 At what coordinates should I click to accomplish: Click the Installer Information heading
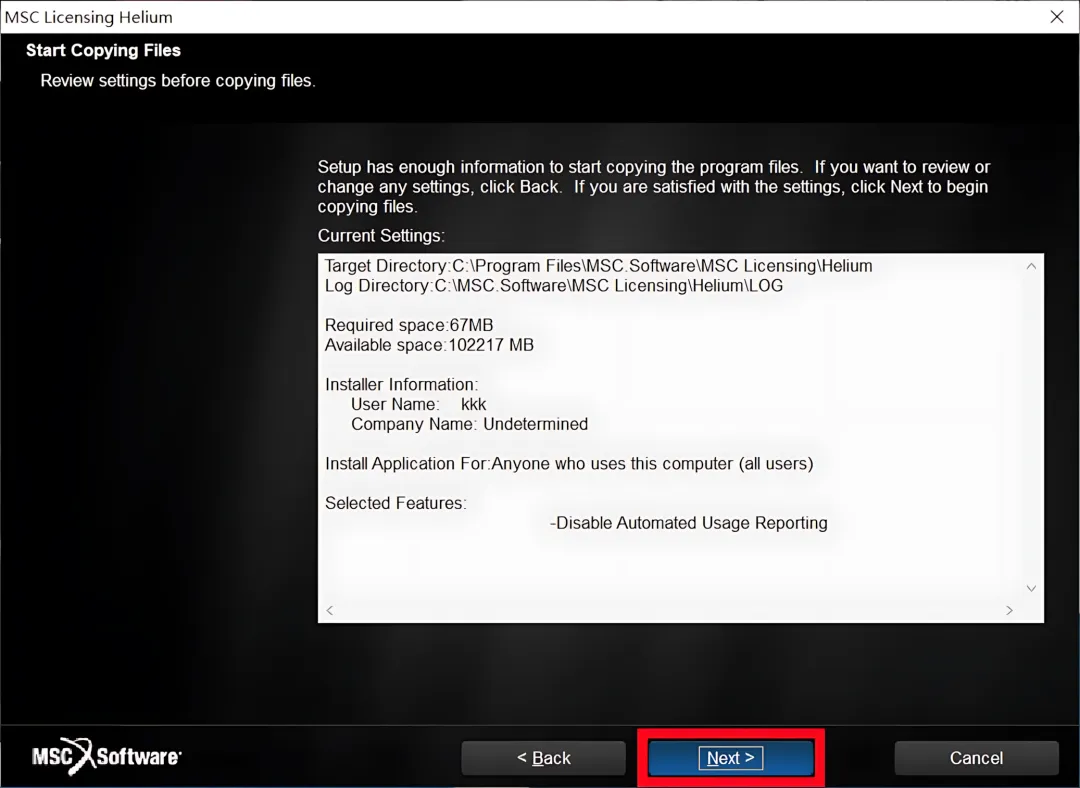402,384
